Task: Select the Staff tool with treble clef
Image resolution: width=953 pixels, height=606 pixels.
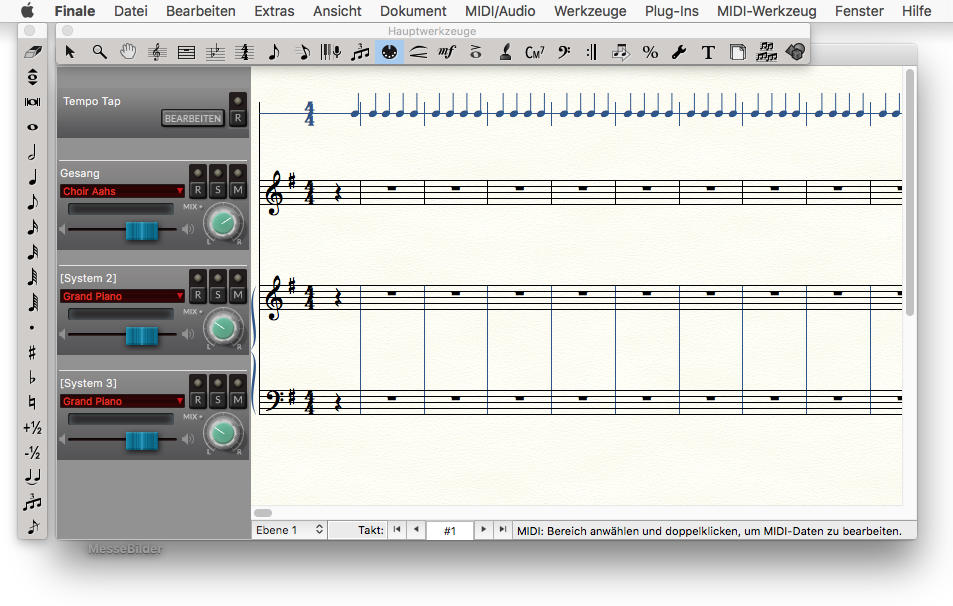Action: tap(157, 52)
